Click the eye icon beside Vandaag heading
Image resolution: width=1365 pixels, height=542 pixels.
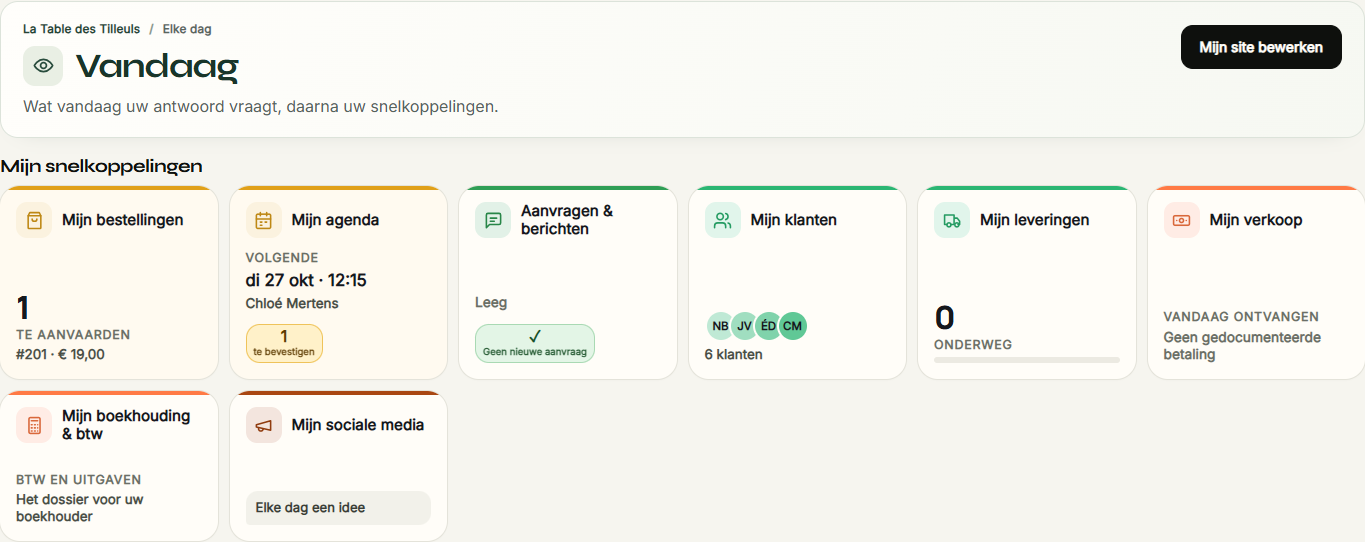pyautogui.click(x=43, y=66)
